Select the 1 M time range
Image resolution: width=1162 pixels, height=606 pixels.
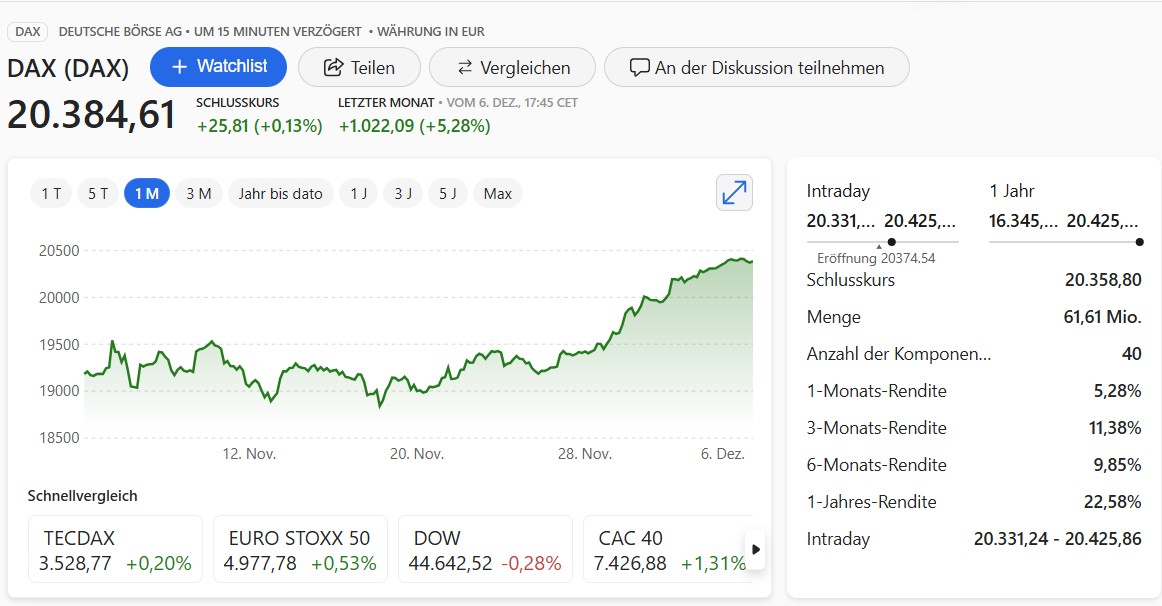pos(146,194)
